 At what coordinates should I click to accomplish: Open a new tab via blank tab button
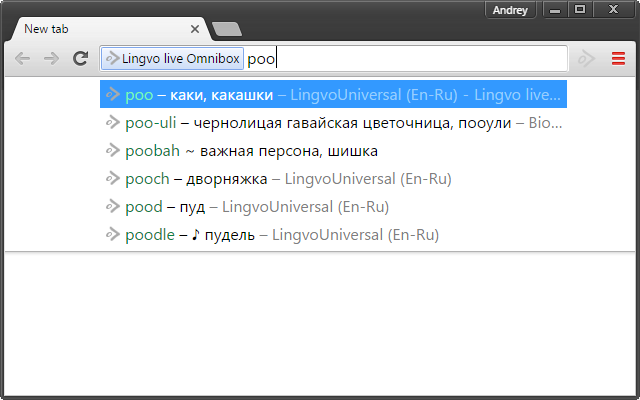(x=227, y=29)
